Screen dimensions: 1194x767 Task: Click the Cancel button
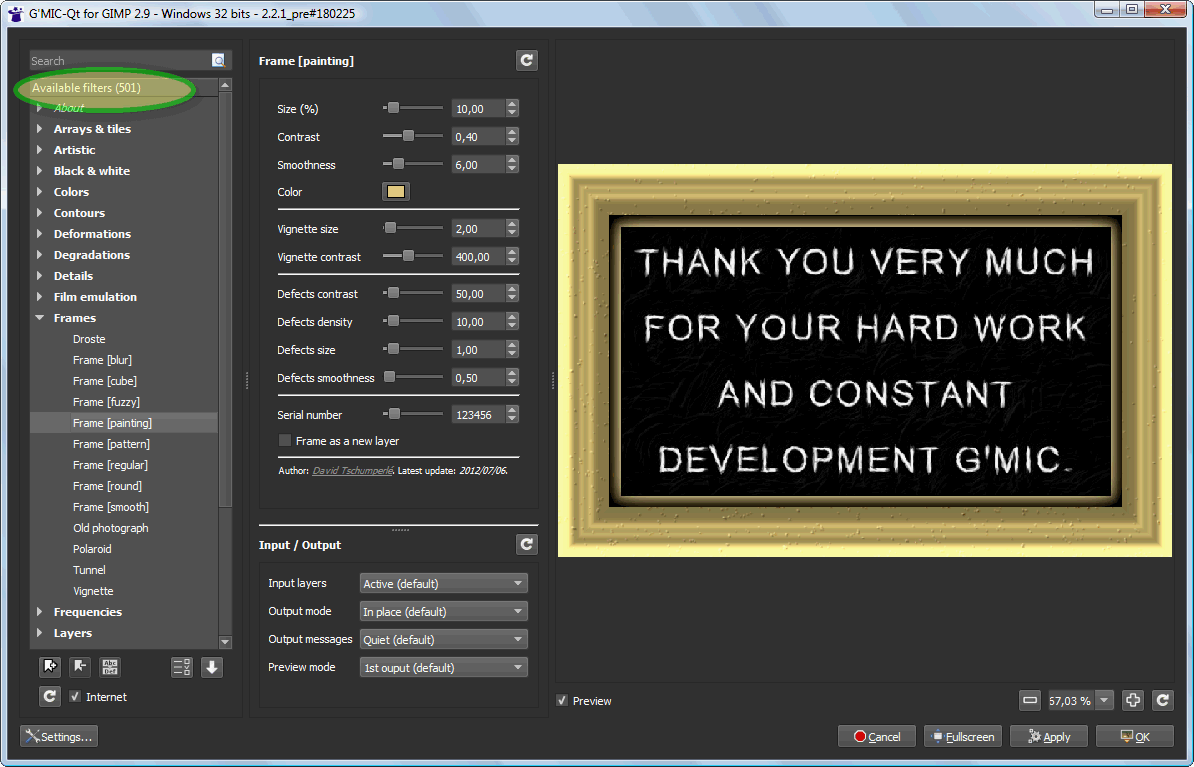pyautogui.click(x=877, y=737)
